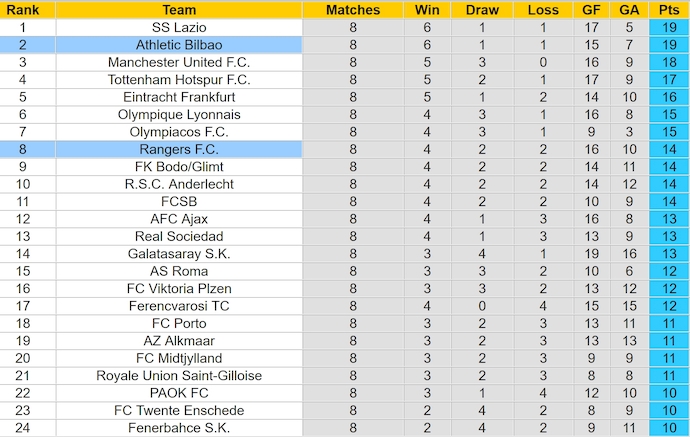Viewport: 690px width, 437px height.
Task: Open the SS Lazio team link
Action: coord(179,28)
